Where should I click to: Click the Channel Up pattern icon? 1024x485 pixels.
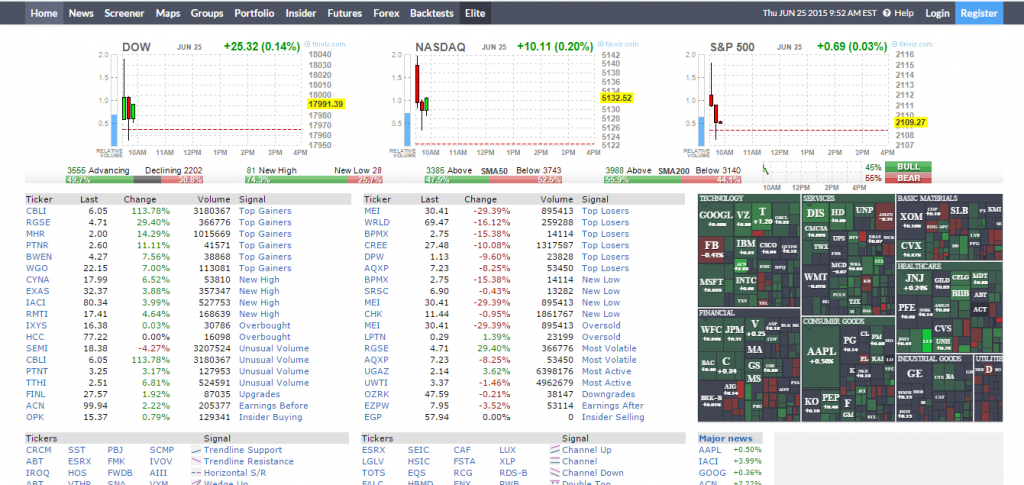[x=553, y=450]
